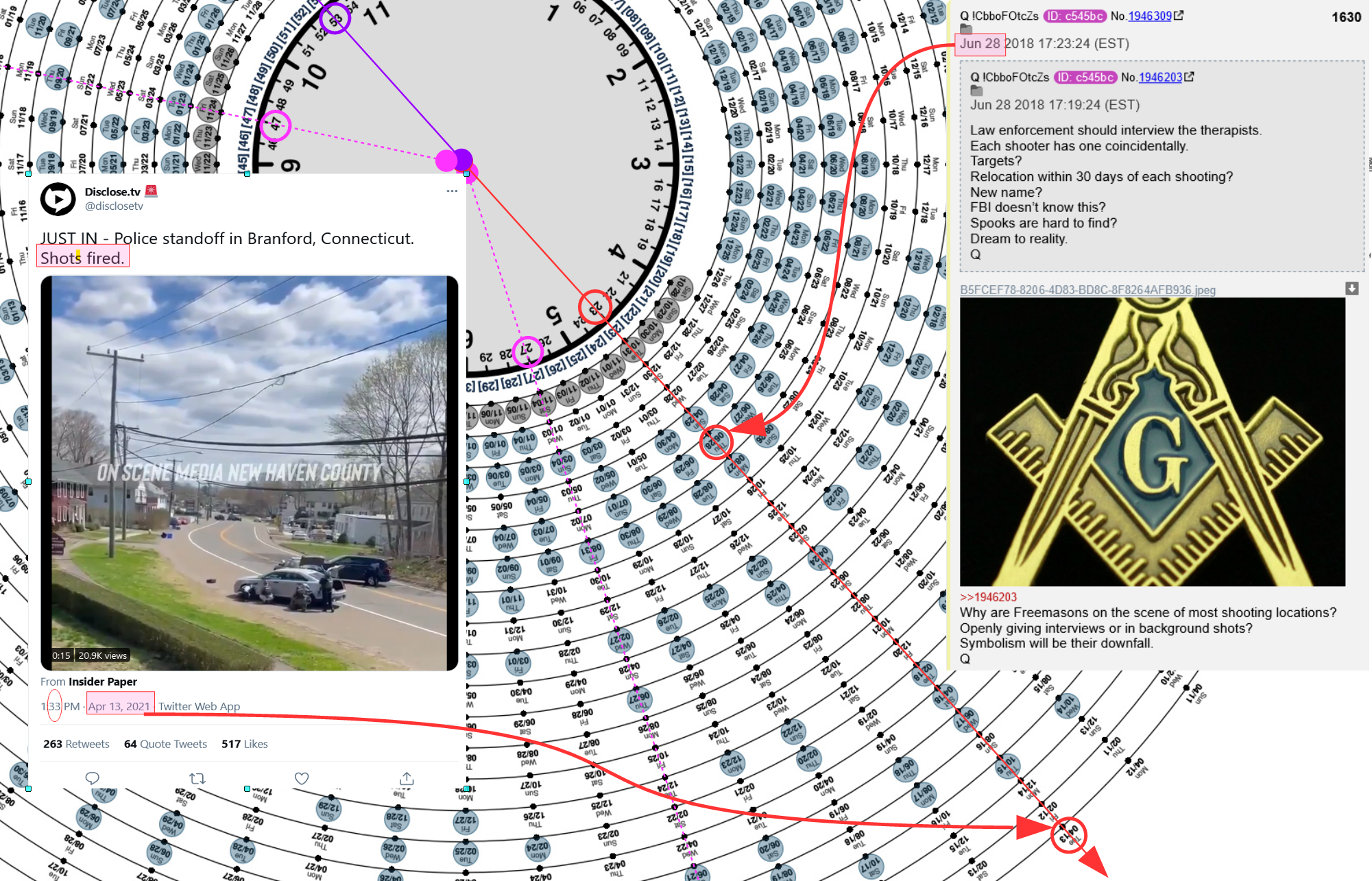Image resolution: width=1372 pixels, height=881 pixels.
Task: Click the 'Spooks are hard to find?' line
Action: pyautogui.click(x=1044, y=223)
